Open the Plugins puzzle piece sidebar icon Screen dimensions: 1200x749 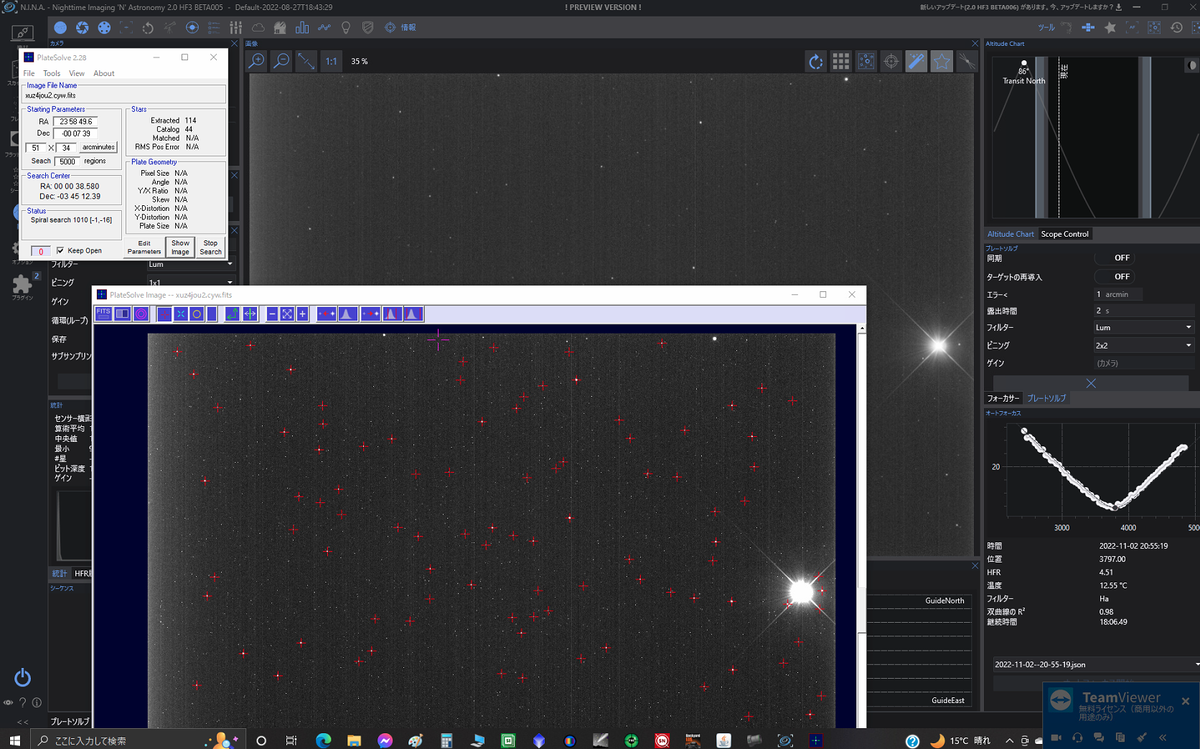[x=22, y=287]
